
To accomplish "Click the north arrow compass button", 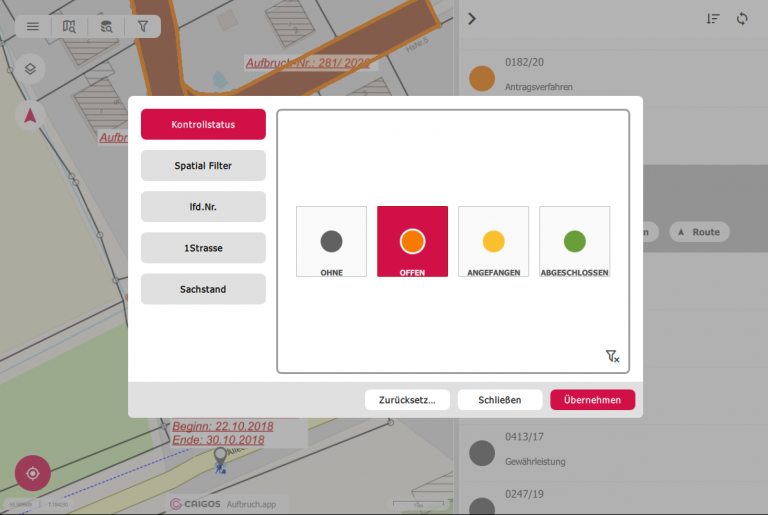I will tap(30, 116).
